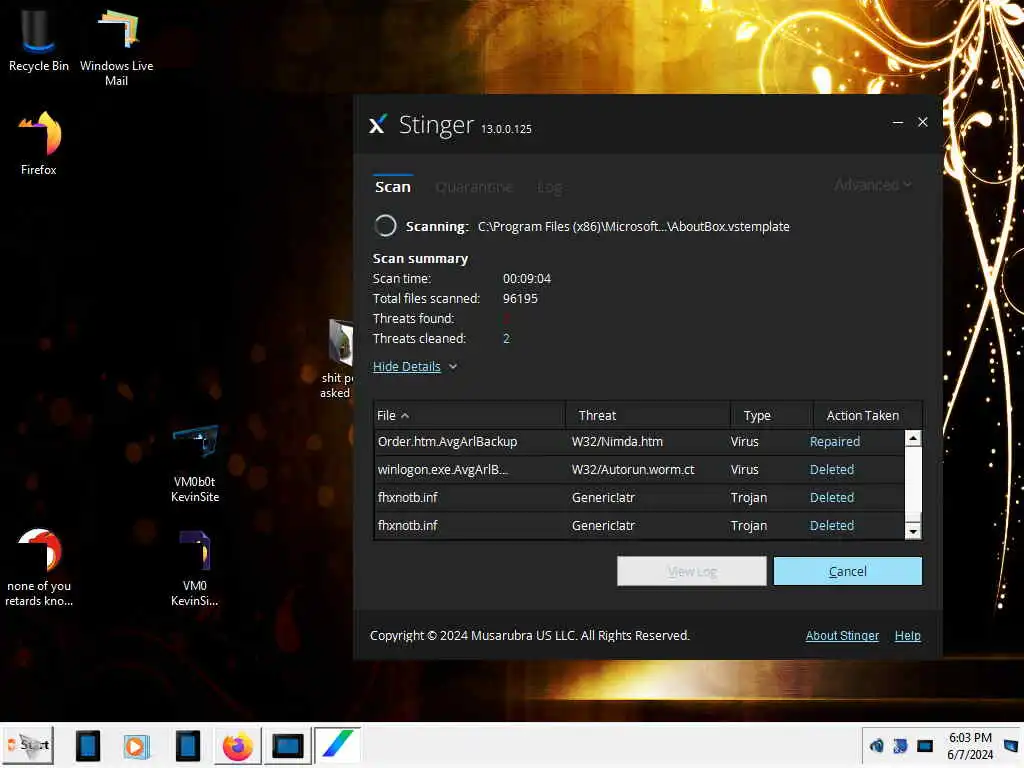Click the display tray icon beside the clock
Viewport: 1024px width, 768px height.
[x=925, y=746]
